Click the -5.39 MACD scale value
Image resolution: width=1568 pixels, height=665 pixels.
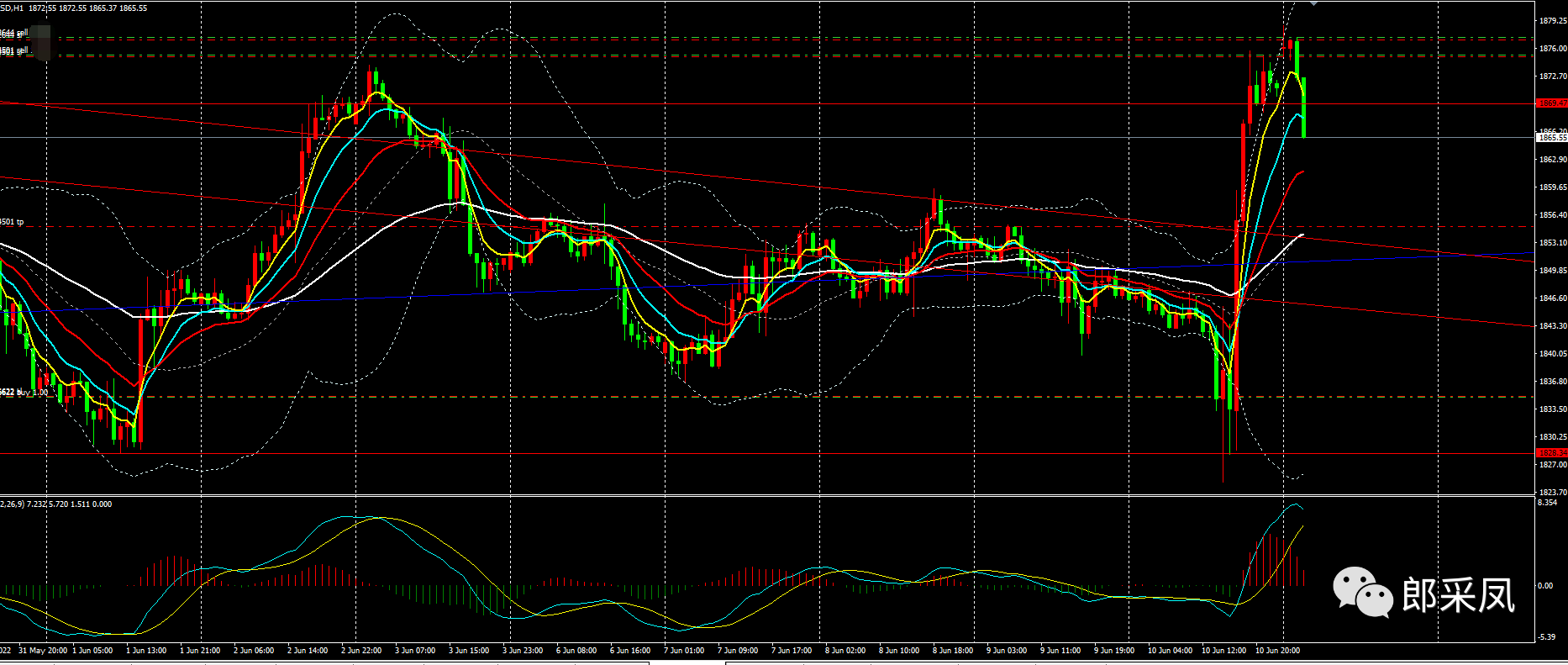click(1546, 637)
